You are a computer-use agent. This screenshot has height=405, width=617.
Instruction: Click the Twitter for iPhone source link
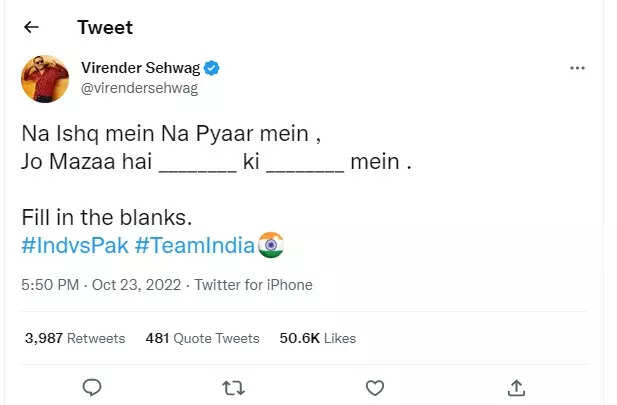[x=253, y=285]
